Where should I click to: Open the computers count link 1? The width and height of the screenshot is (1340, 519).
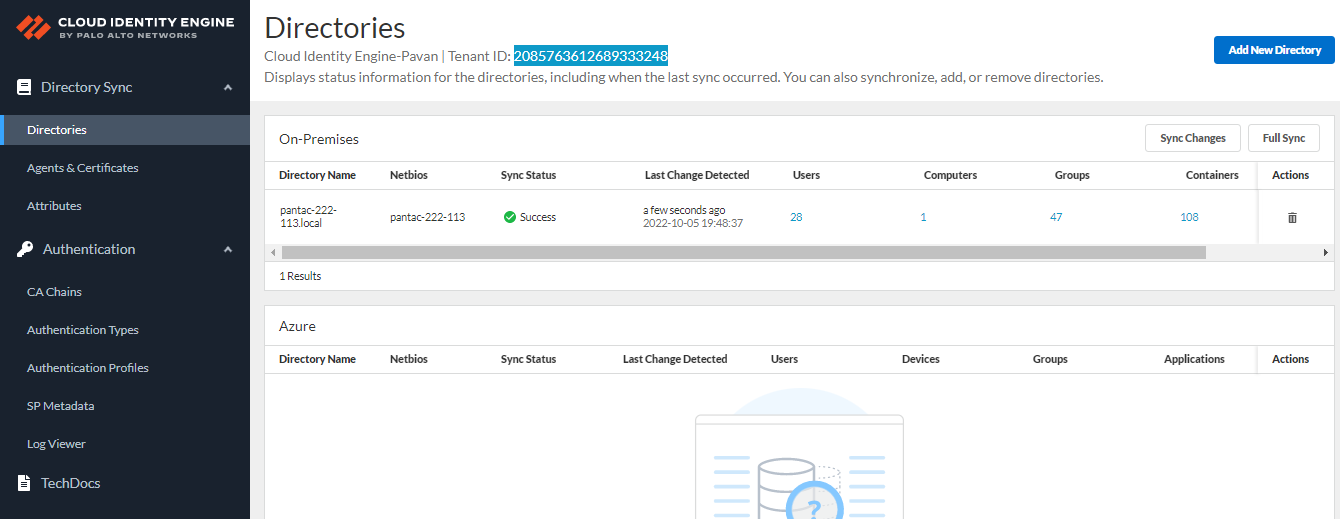(923, 217)
